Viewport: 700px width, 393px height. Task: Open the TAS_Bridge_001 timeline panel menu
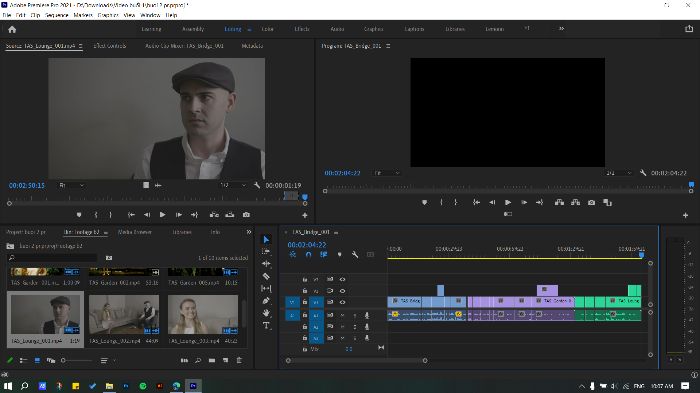336,233
